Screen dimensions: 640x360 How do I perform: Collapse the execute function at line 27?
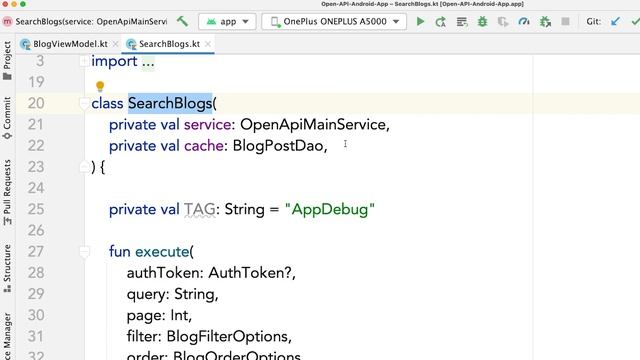(84, 252)
